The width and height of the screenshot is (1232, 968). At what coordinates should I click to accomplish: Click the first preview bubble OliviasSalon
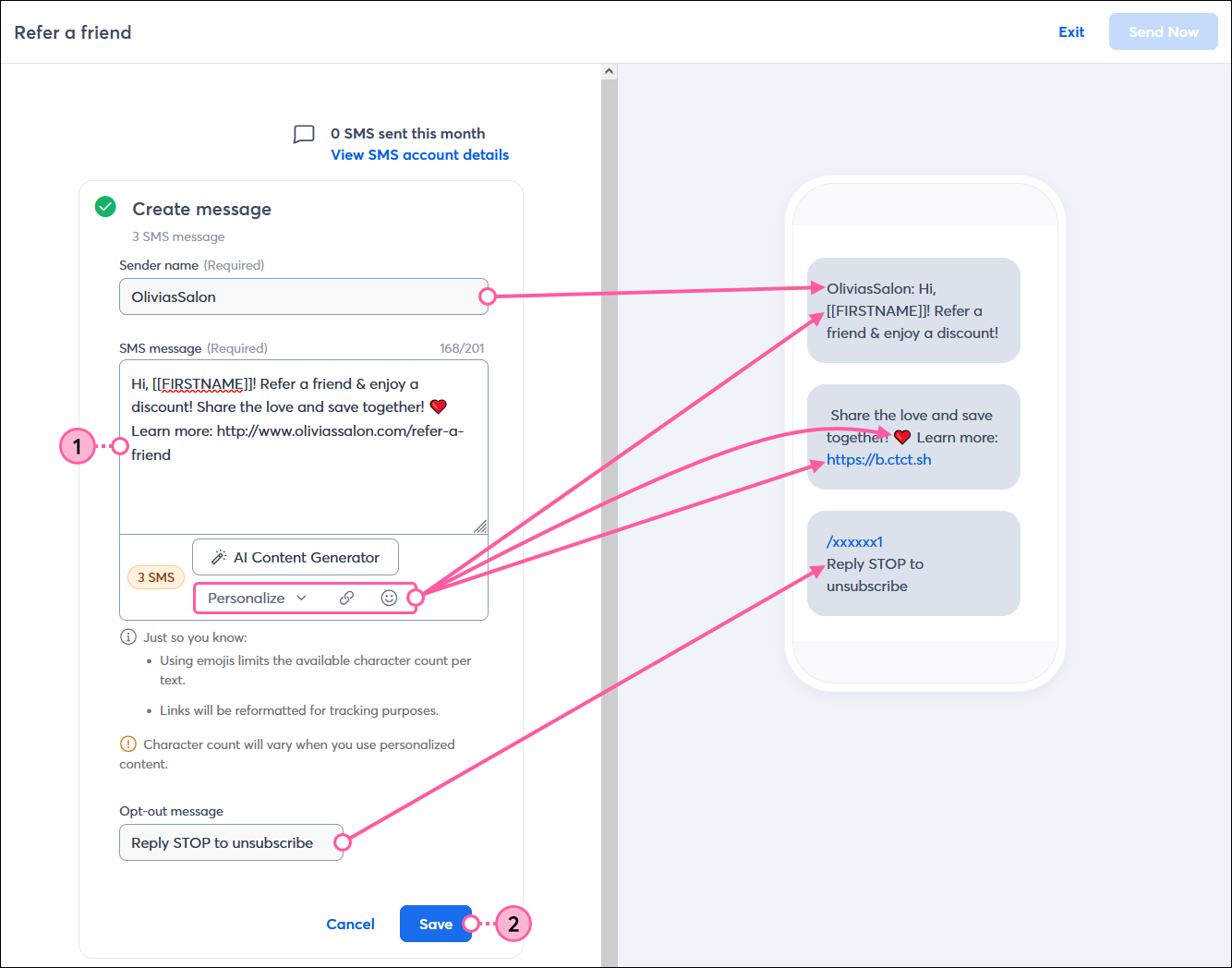913,310
